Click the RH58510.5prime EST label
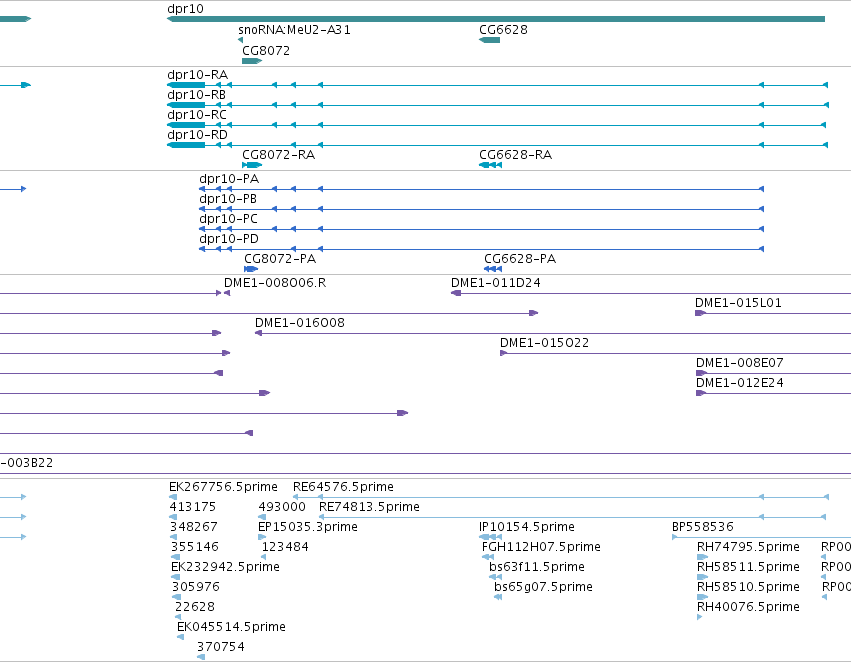Image resolution: width=851 pixels, height=662 pixels. click(748, 588)
